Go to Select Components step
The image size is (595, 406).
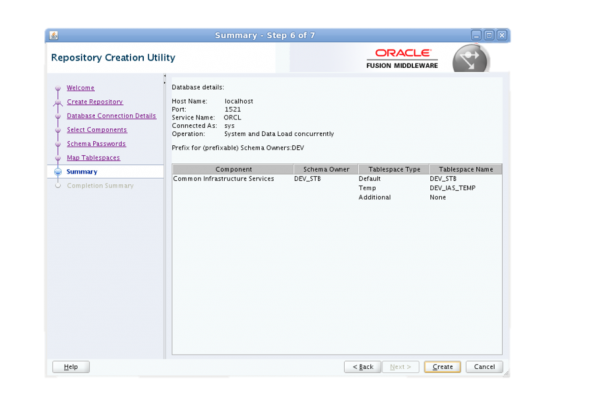point(97,130)
